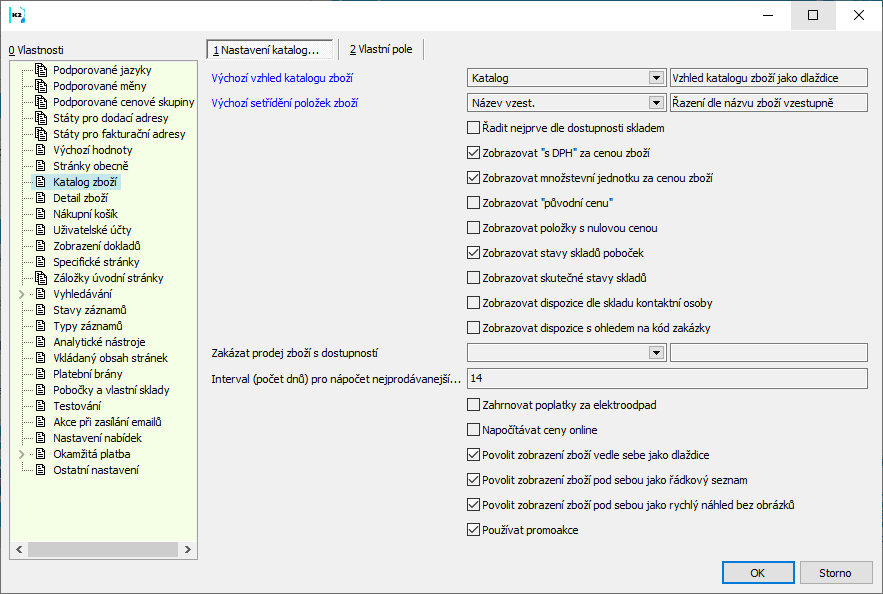Disable the Používat promoakce checkbox
883x594 pixels.
click(474, 530)
